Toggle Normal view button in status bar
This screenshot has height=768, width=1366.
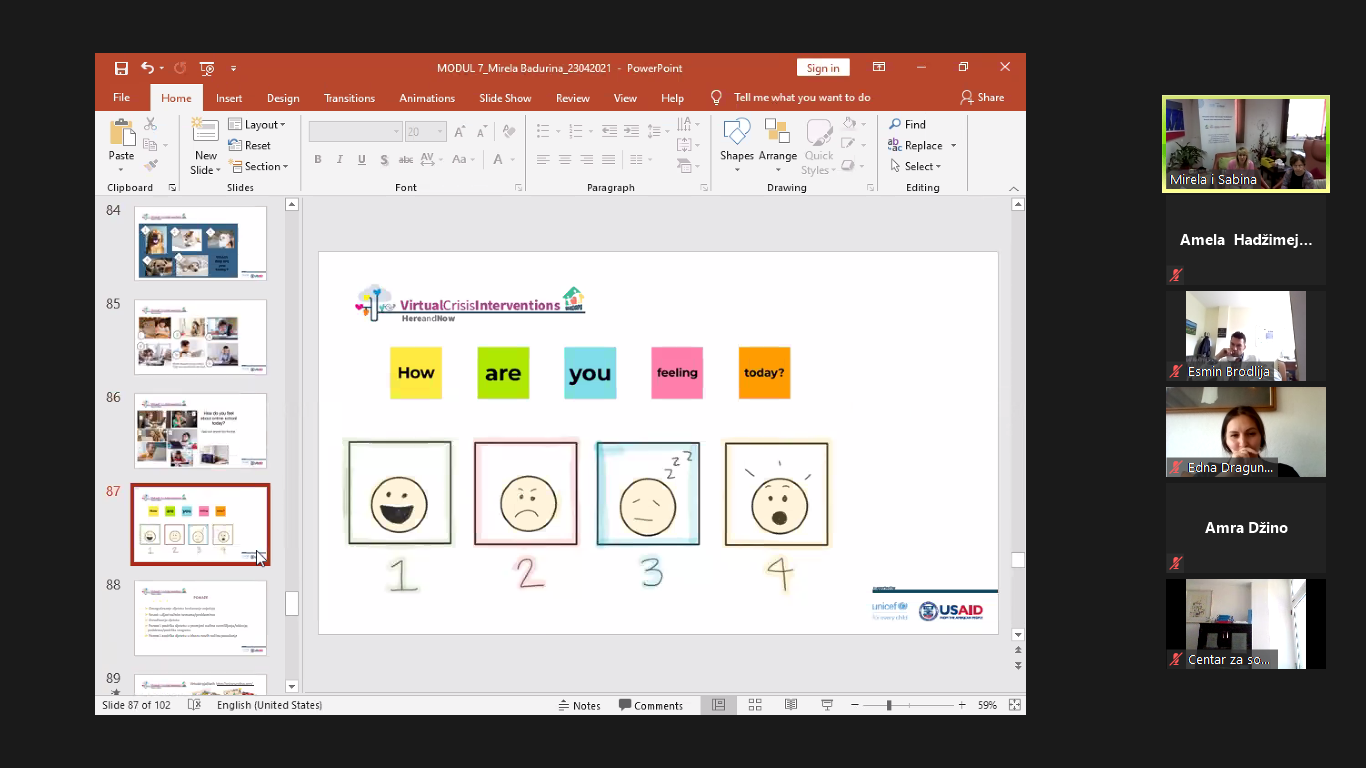(x=718, y=705)
